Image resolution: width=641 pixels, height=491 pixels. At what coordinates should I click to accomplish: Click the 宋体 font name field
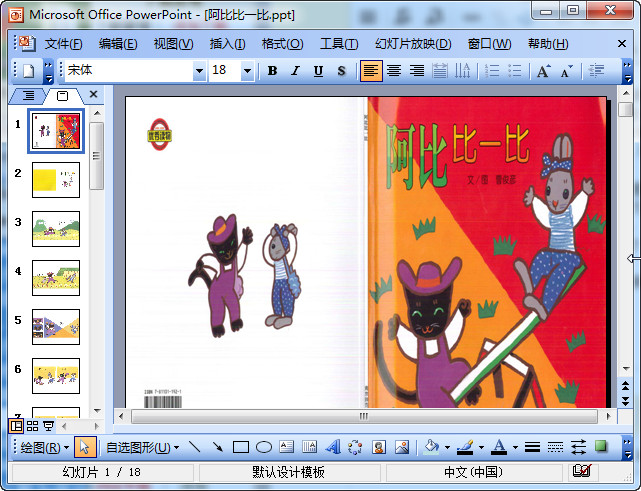click(x=129, y=71)
